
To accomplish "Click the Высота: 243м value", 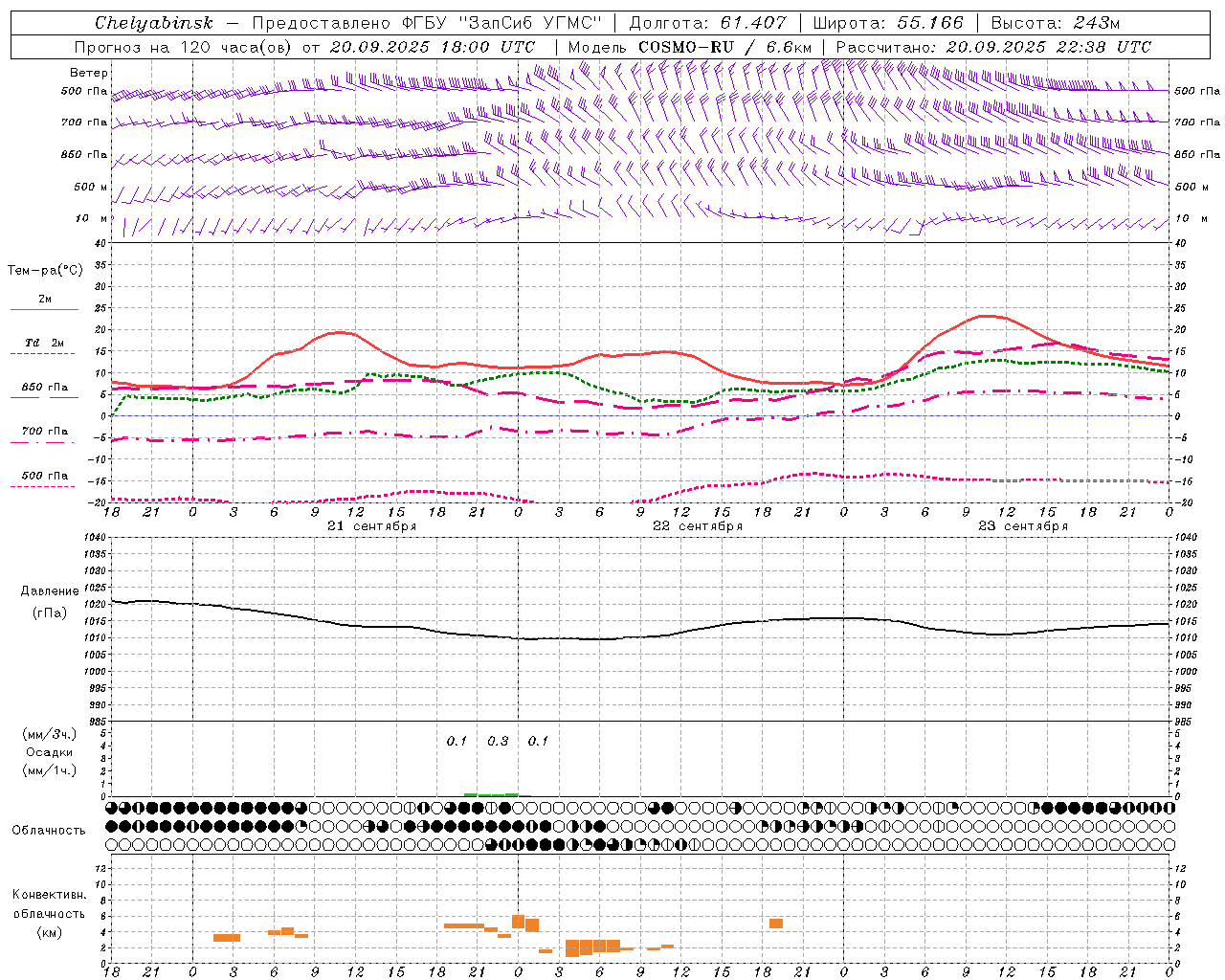I will click(1056, 23).
